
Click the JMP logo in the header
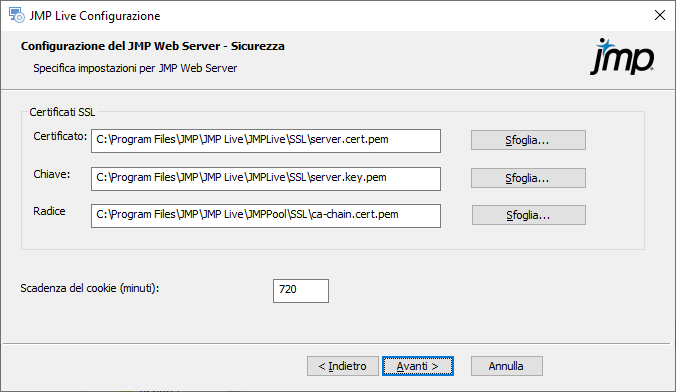[x=622, y=57]
